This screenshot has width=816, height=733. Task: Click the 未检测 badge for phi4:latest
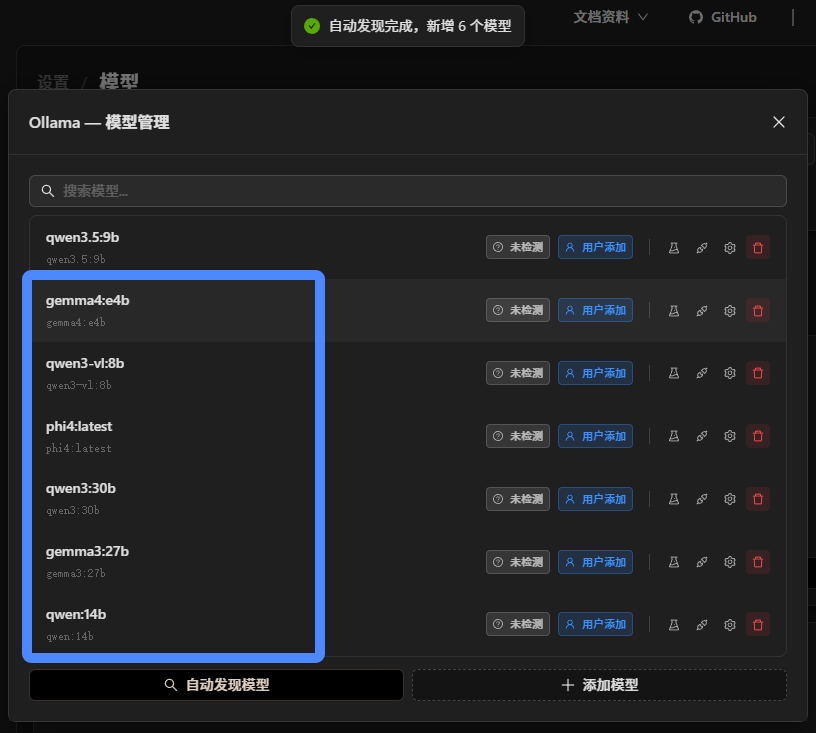pyautogui.click(x=518, y=436)
